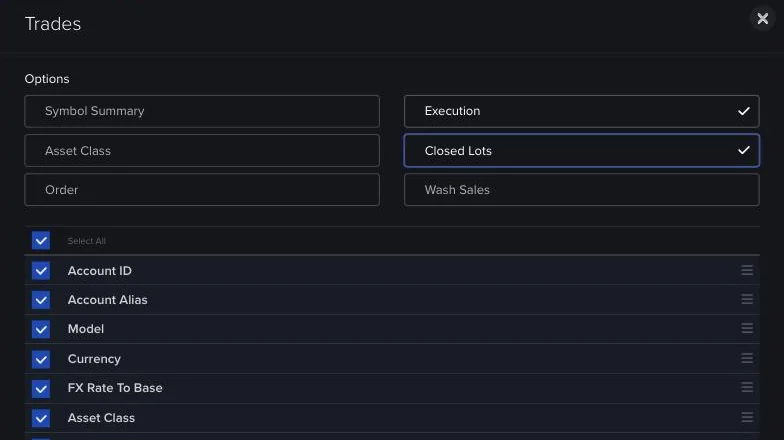This screenshot has width=784, height=440.
Task: Click the Options section heading
Action: 47,79
